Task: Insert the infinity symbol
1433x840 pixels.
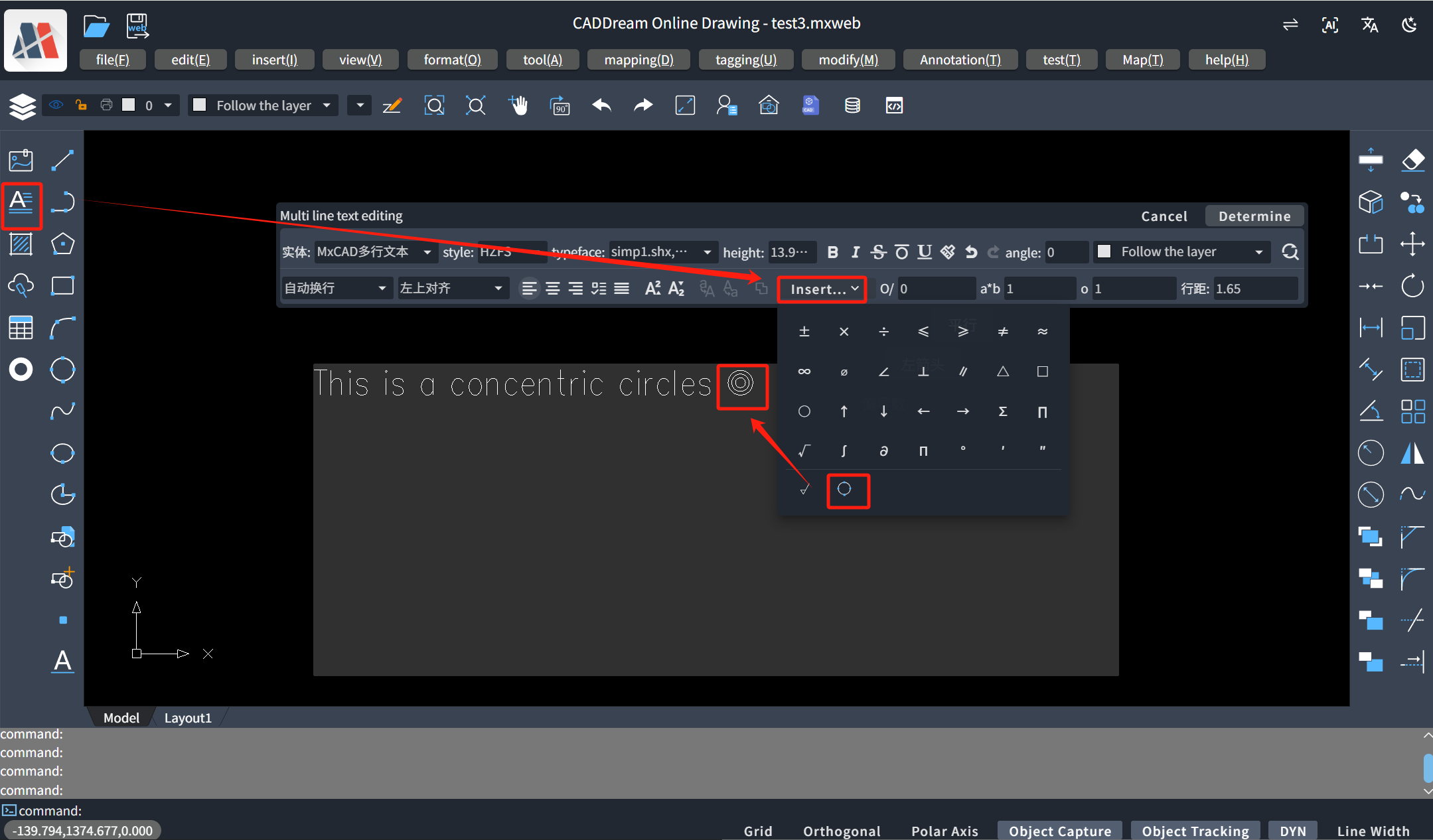Action: coord(804,372)
